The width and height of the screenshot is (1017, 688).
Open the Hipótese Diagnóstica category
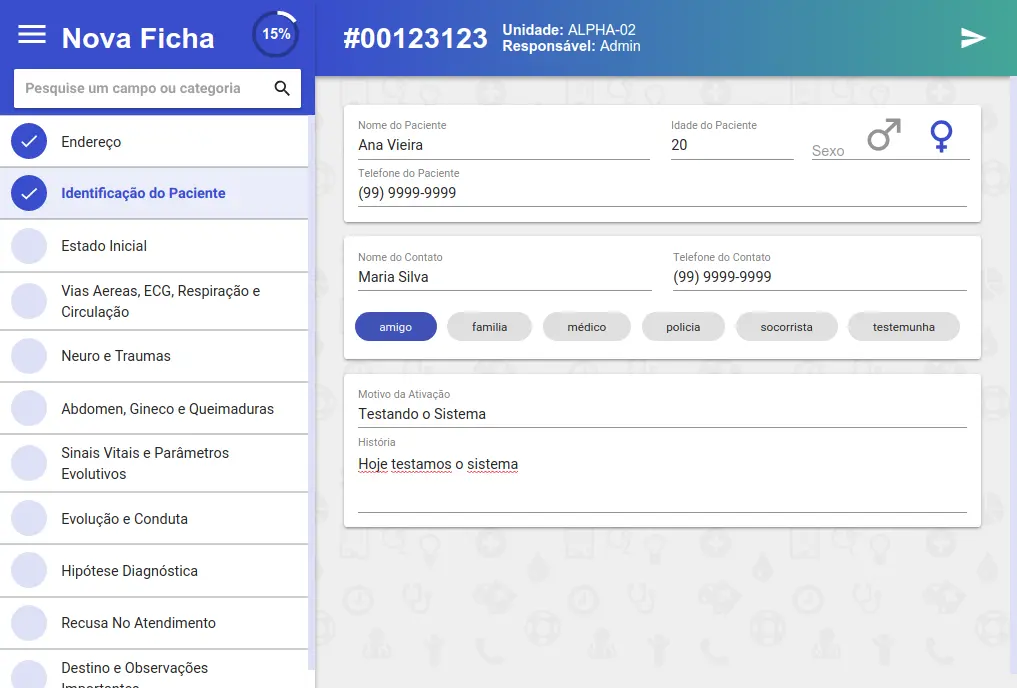tap(129, 571)
